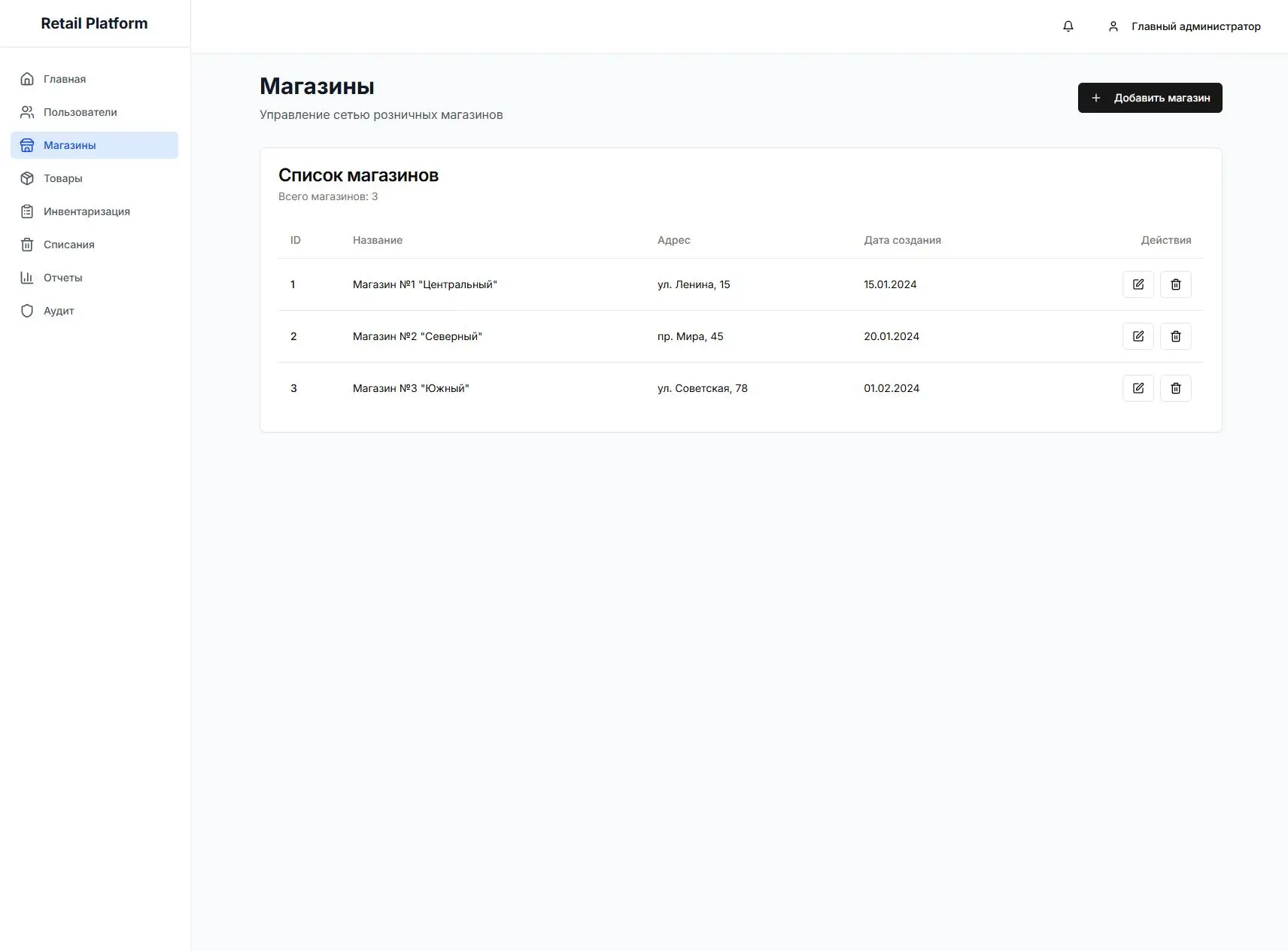This screenshot has height=951, width=1288.
Task: Edit Магазин №2 "Северный" via pencil icon
Action: click(1138, 336)
